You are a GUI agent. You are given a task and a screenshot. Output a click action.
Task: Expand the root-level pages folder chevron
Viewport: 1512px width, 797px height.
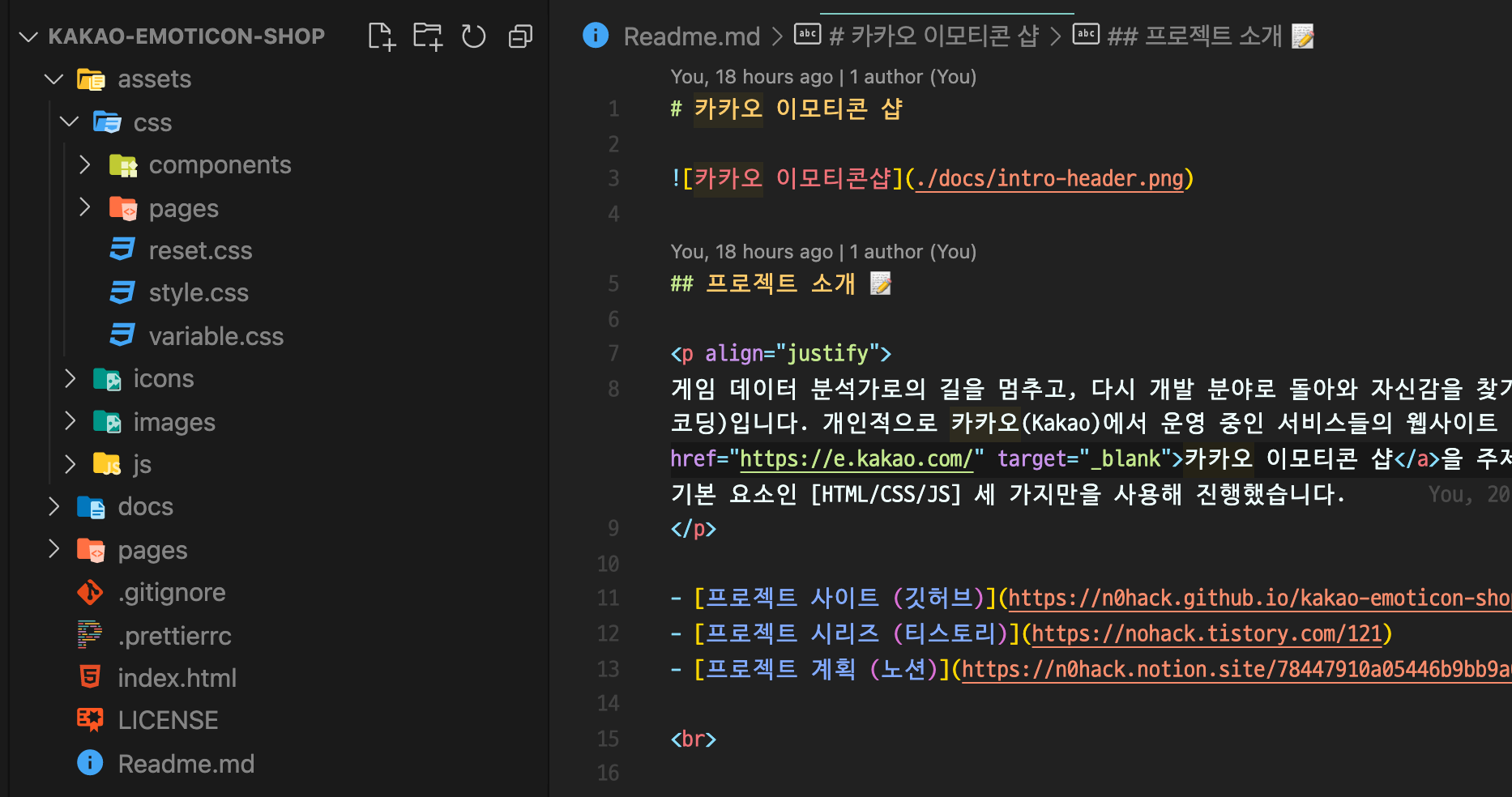click(x=54, y=550)
